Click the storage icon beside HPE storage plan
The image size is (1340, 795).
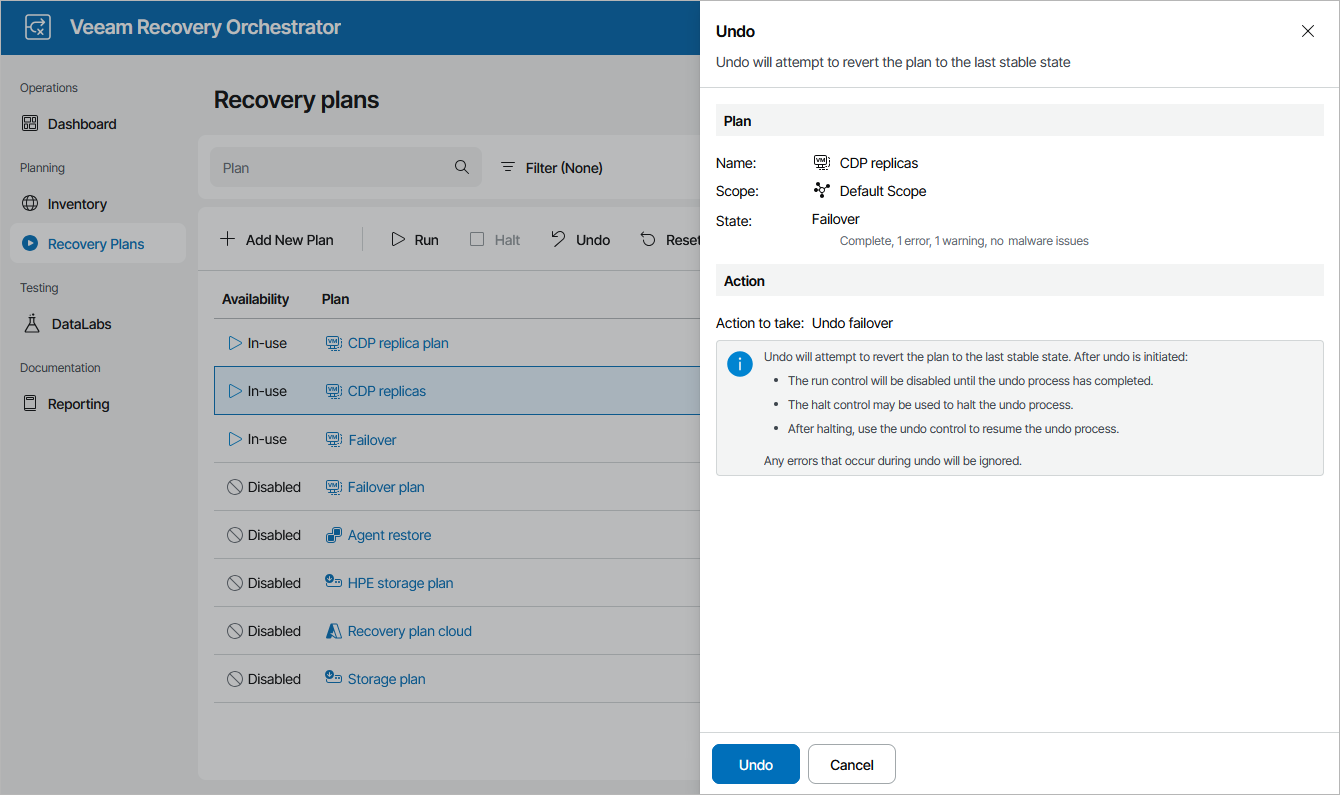tap(331, 582)
